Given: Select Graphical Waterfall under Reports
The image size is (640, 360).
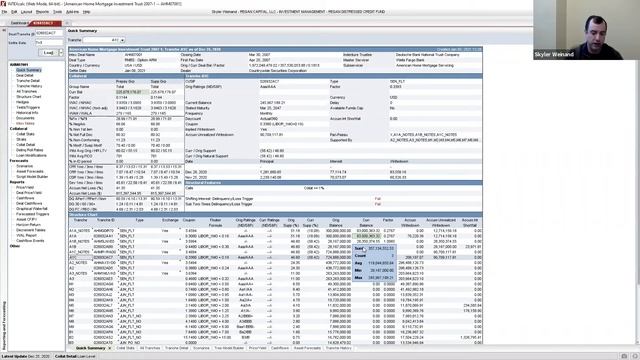Looking at the screenshot, I should tap(32, 209).
